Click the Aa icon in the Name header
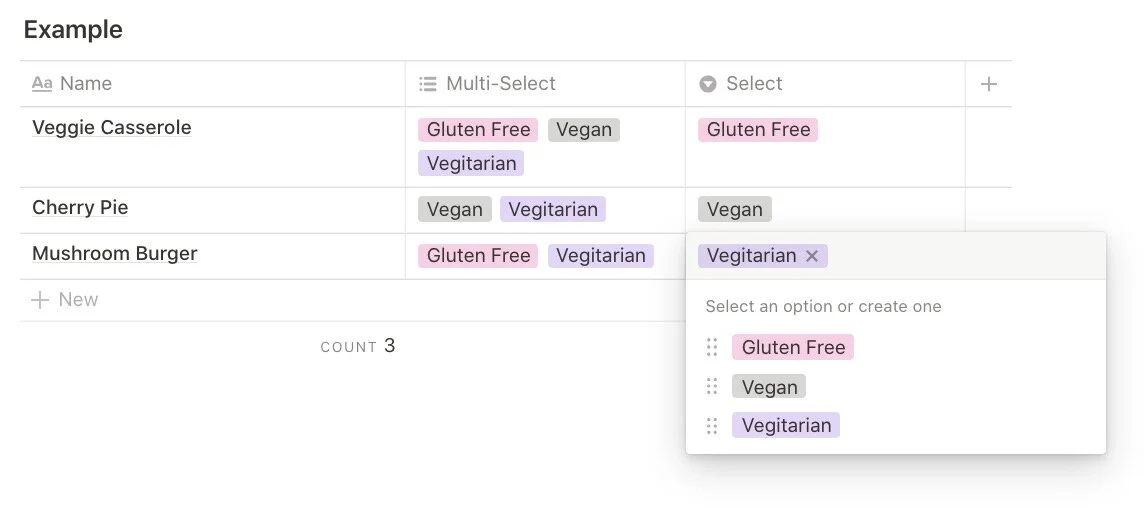The height and width of the screenshot is (510, 1144). pyautogui.click(x=42, y=84)
